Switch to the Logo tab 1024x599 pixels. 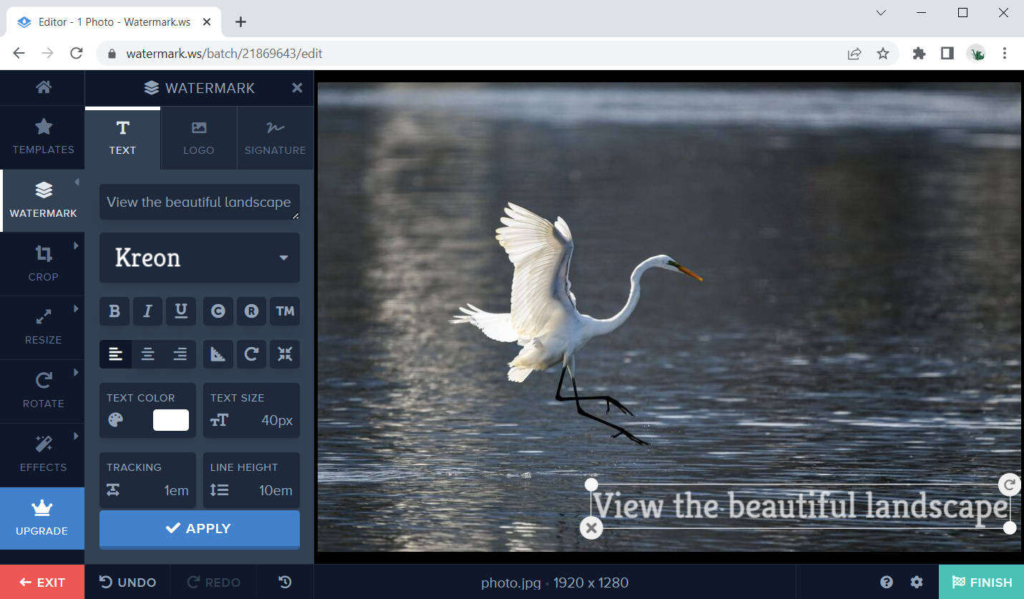[198, 137]
